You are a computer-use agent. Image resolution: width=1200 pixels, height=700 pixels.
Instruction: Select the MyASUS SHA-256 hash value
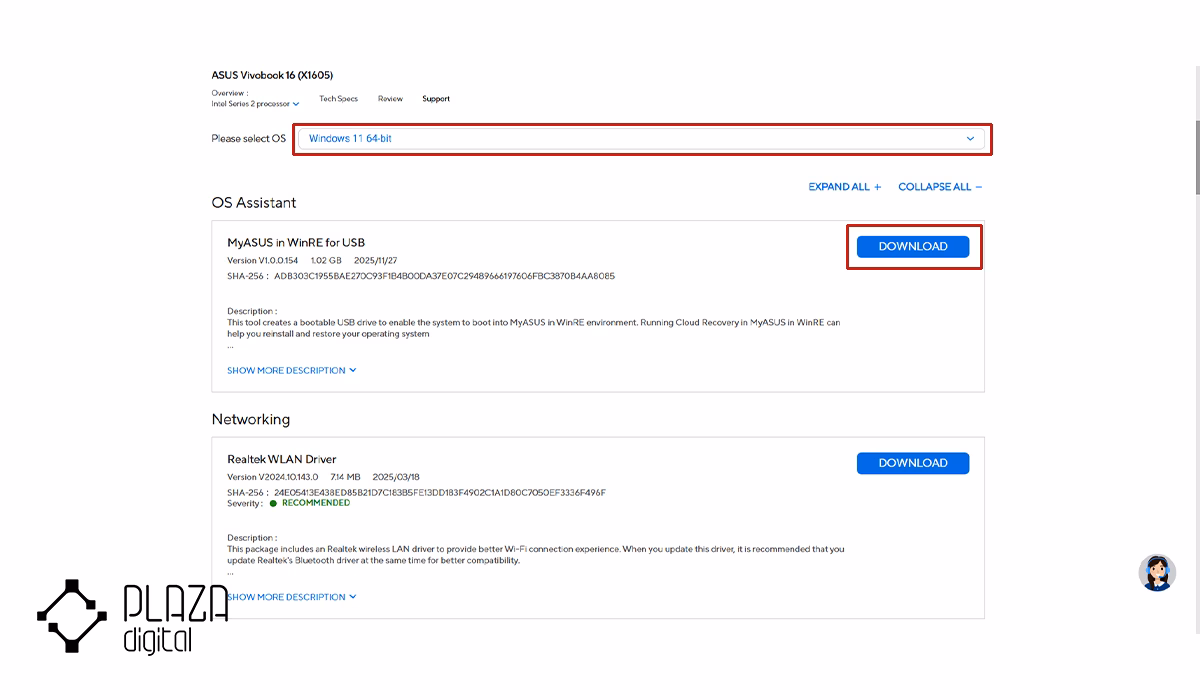pos(444,276)
